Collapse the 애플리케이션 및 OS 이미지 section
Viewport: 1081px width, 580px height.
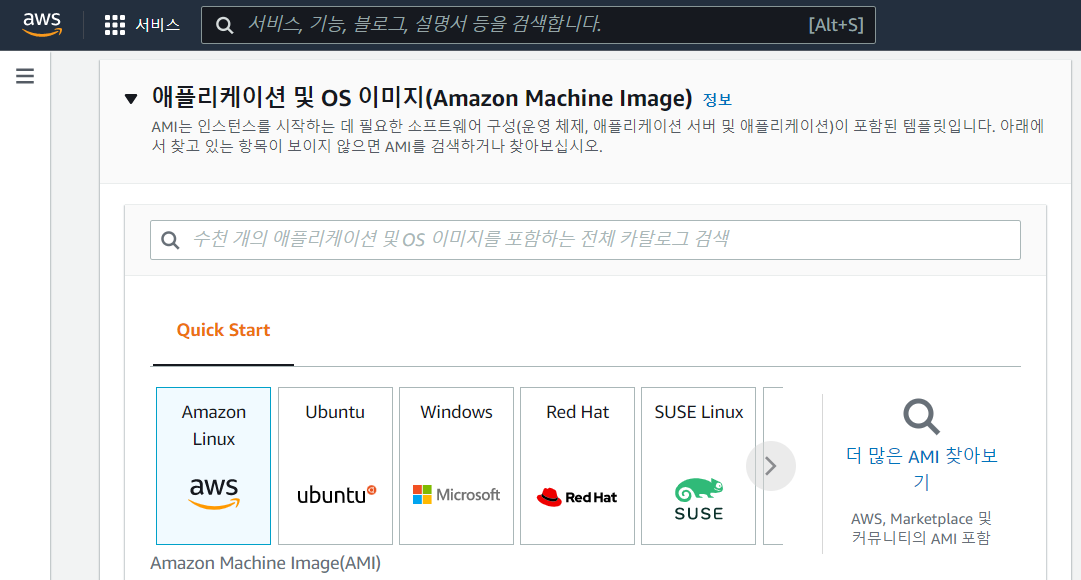pos(131,99)
